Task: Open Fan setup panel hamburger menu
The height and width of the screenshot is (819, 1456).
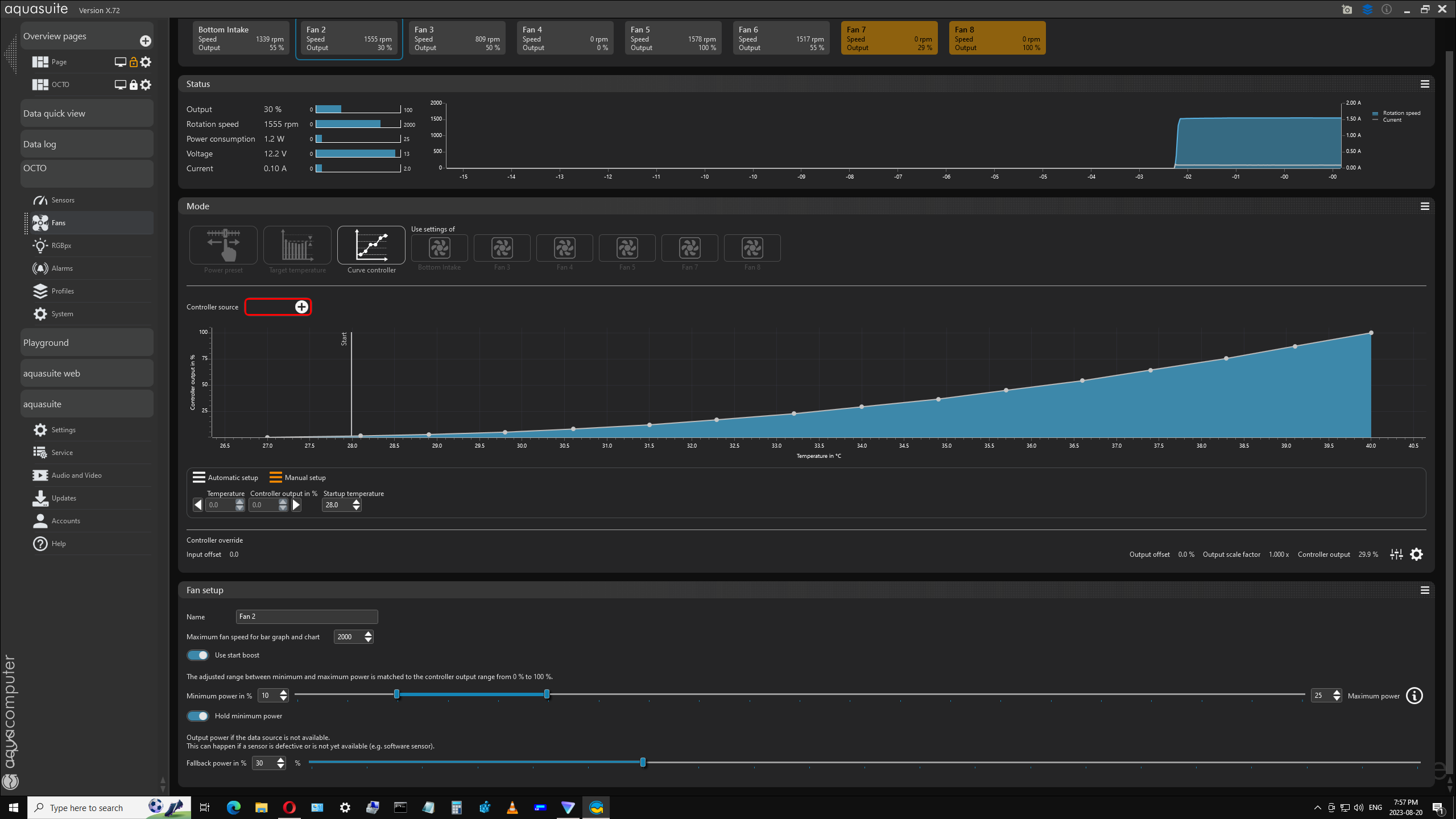Action: [x=1425, y=590]
